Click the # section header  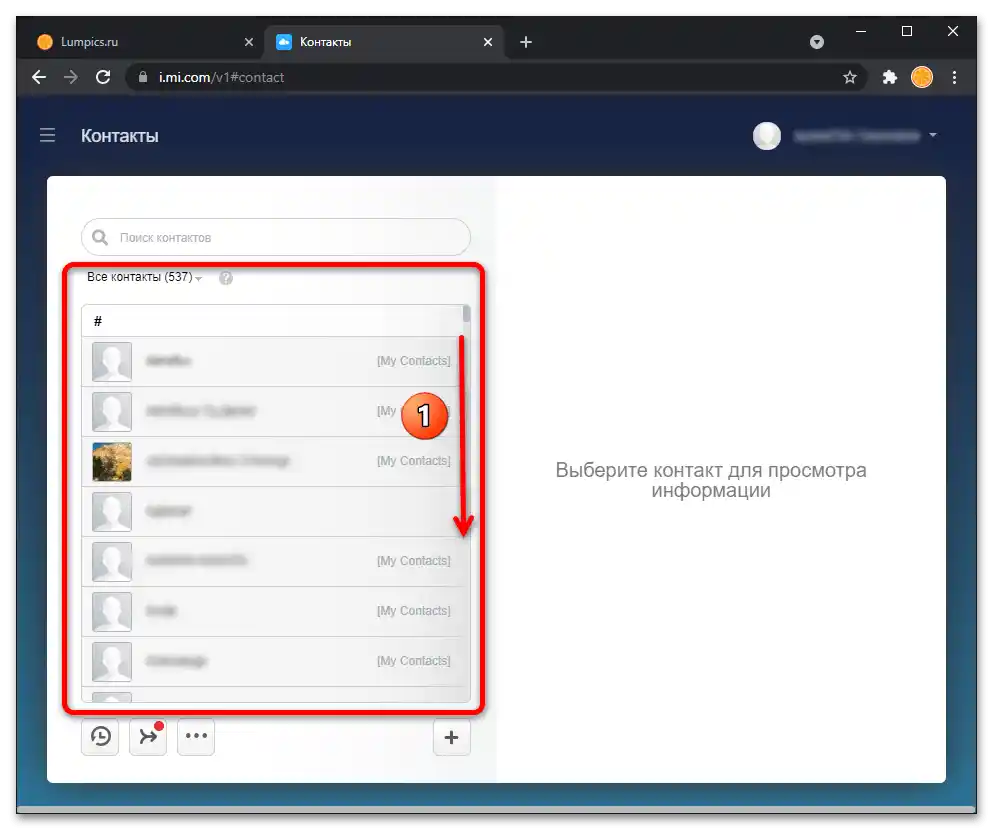click(x=272, y=321)
